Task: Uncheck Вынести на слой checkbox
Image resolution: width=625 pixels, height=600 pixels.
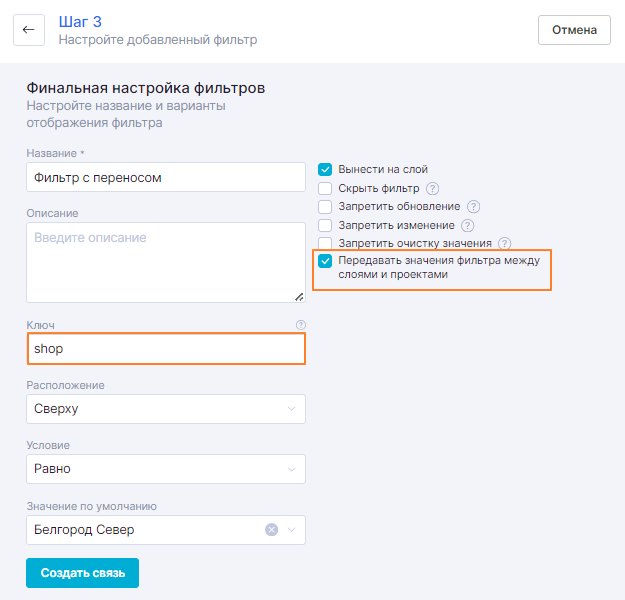Action: 325,170
